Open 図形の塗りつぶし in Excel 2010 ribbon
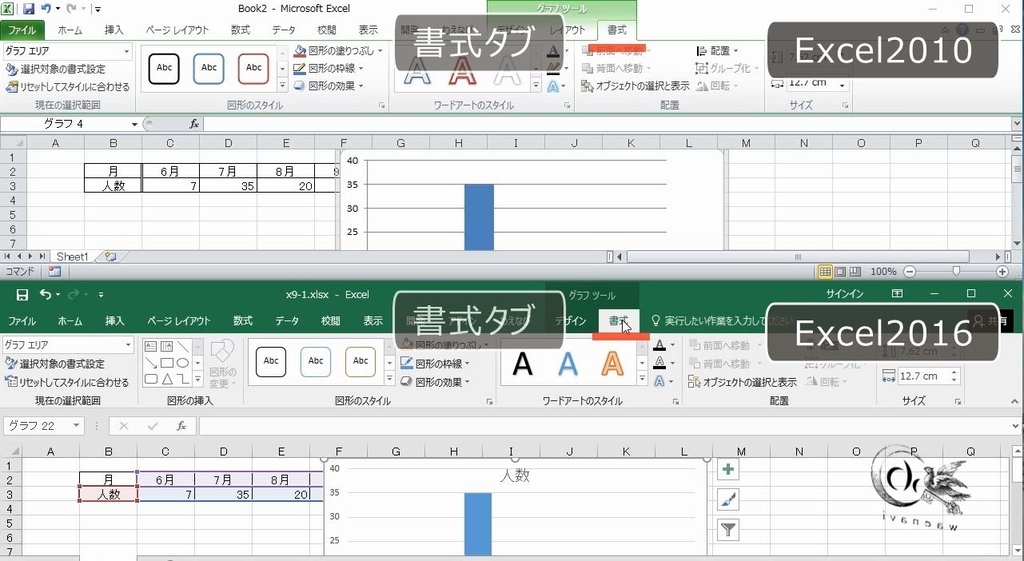The width and height of the screenshot is (1024, 561). [338, 50]
